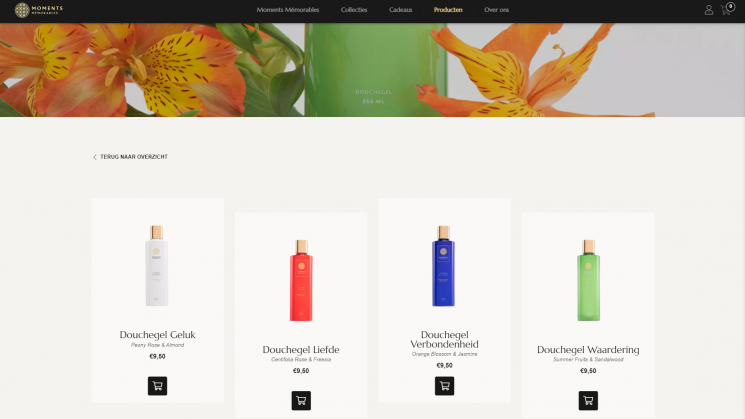
Task: Go to the Cadeaus menu item
Action: point(401,10)
